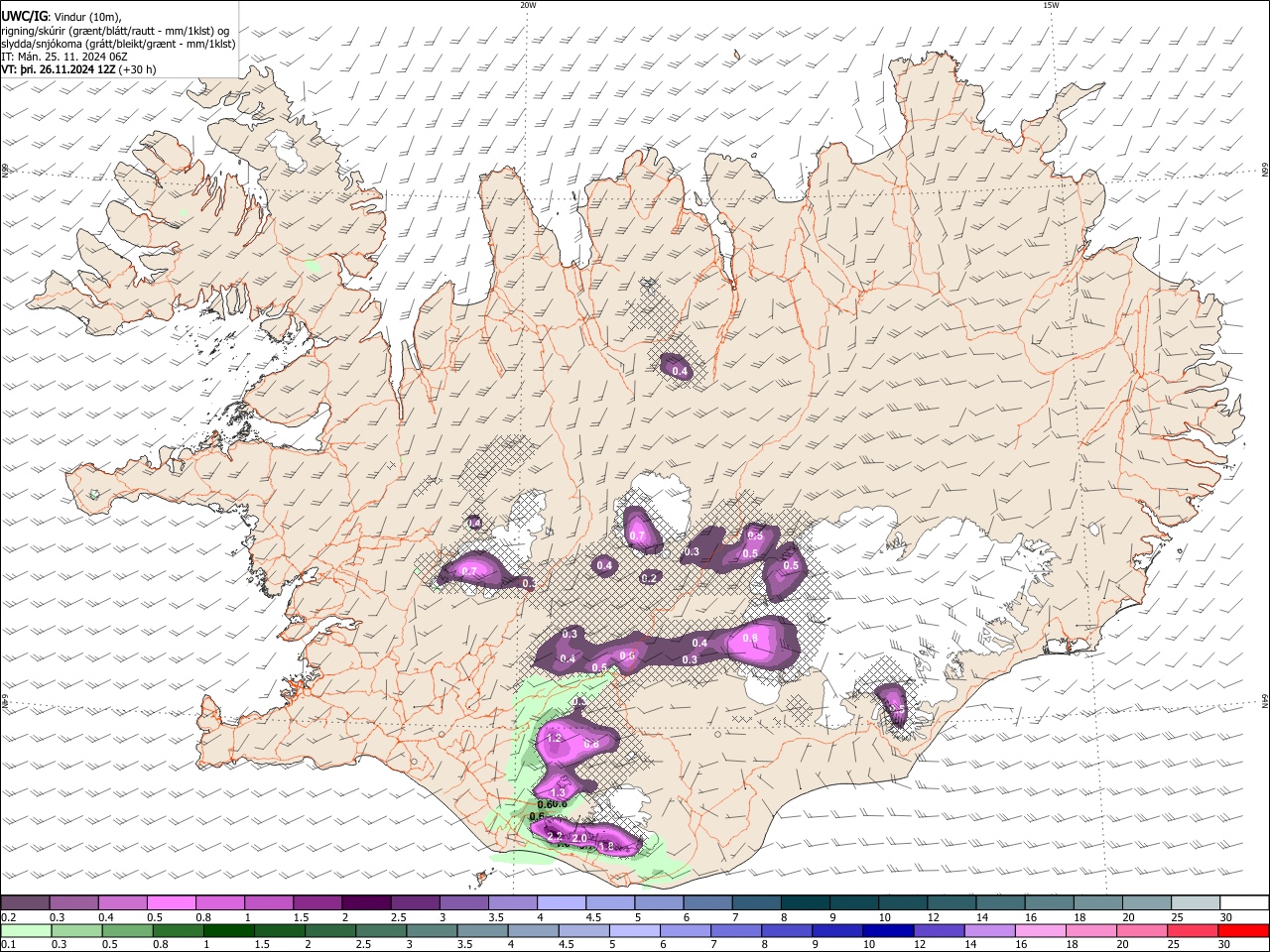Viewport: 1270px width, 952px height.
Task: Click the dark green lower swatch labeled 1
Action: click(228, 930)
